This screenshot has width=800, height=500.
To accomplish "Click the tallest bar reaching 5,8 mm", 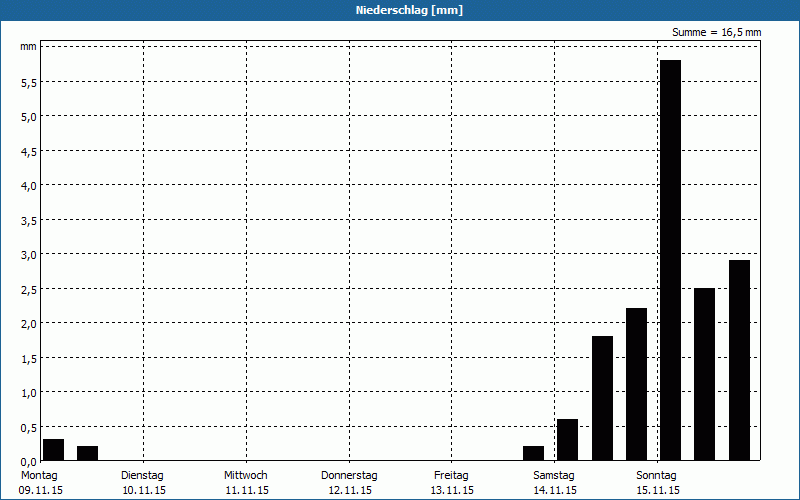I will click(x=670, y=260).
